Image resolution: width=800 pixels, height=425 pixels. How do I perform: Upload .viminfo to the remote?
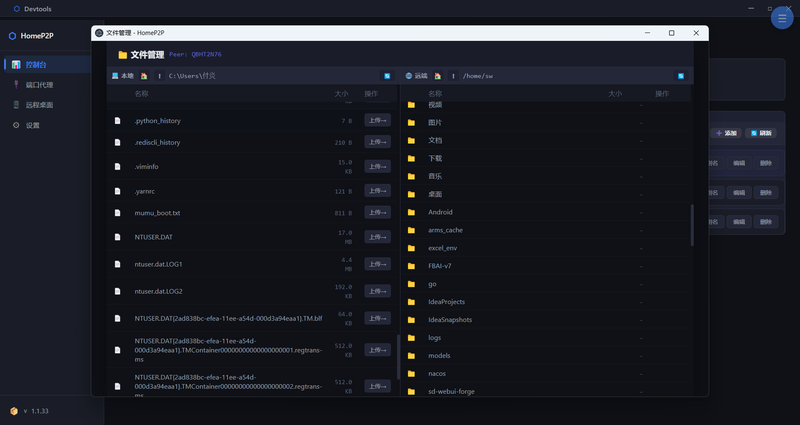point(378,166)
